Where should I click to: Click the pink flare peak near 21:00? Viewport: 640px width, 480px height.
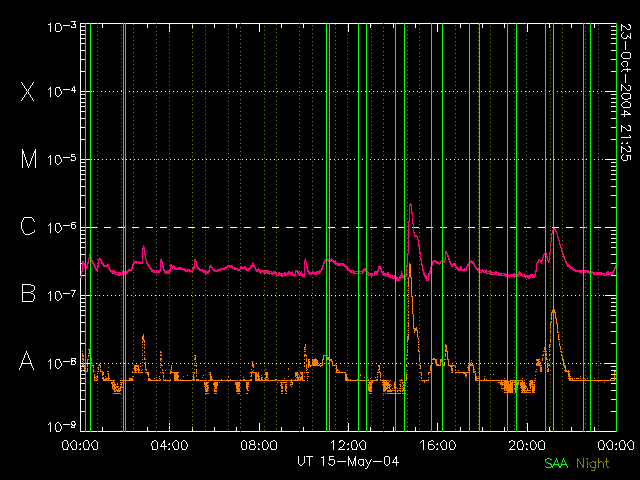click(554, 230)
